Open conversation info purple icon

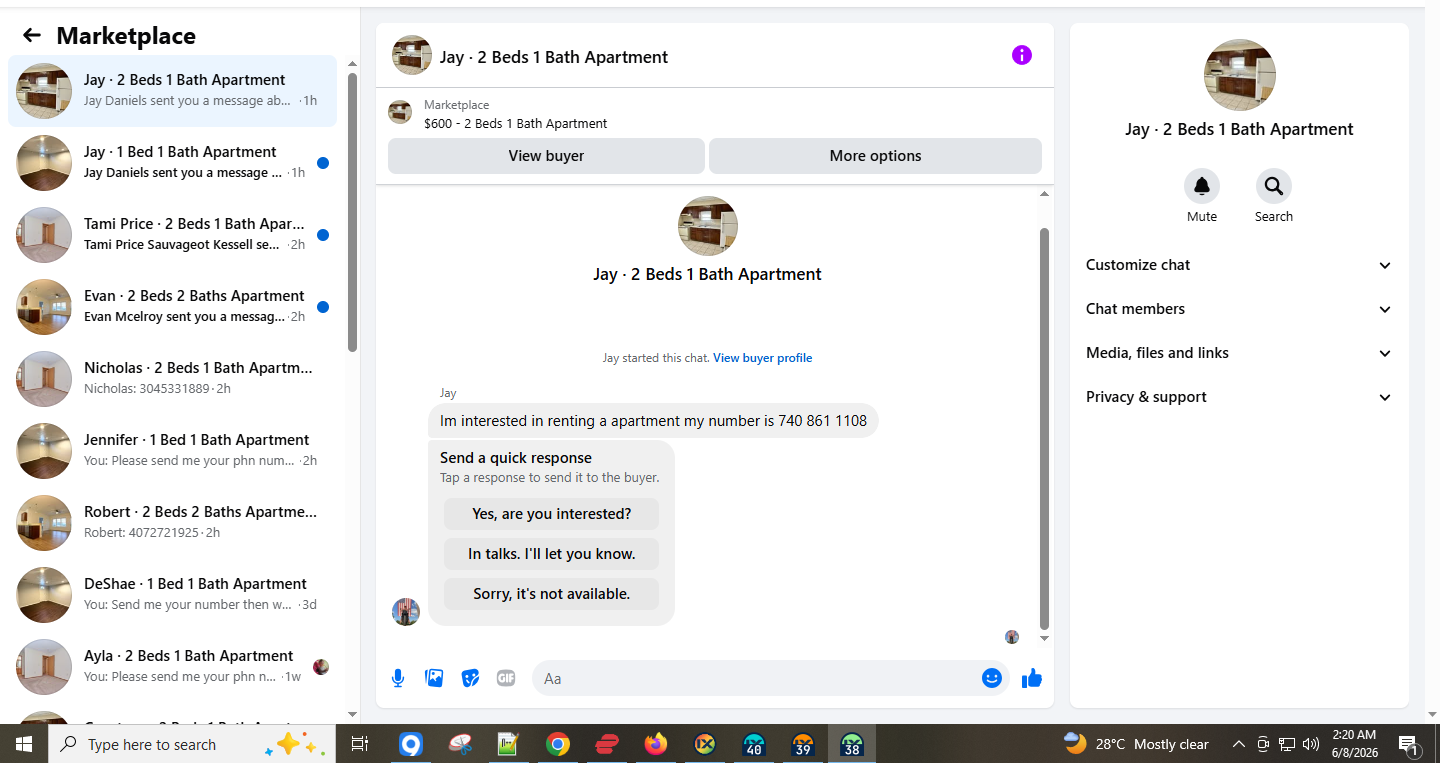[1021, 55]
